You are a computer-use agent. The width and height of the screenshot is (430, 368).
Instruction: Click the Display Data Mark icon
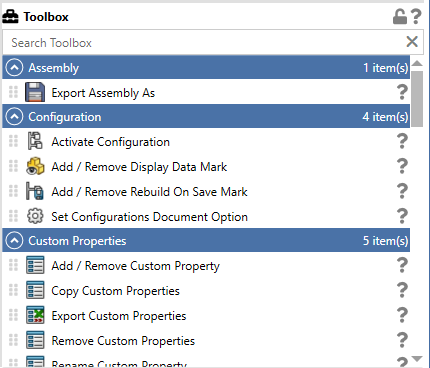(35, 166)
